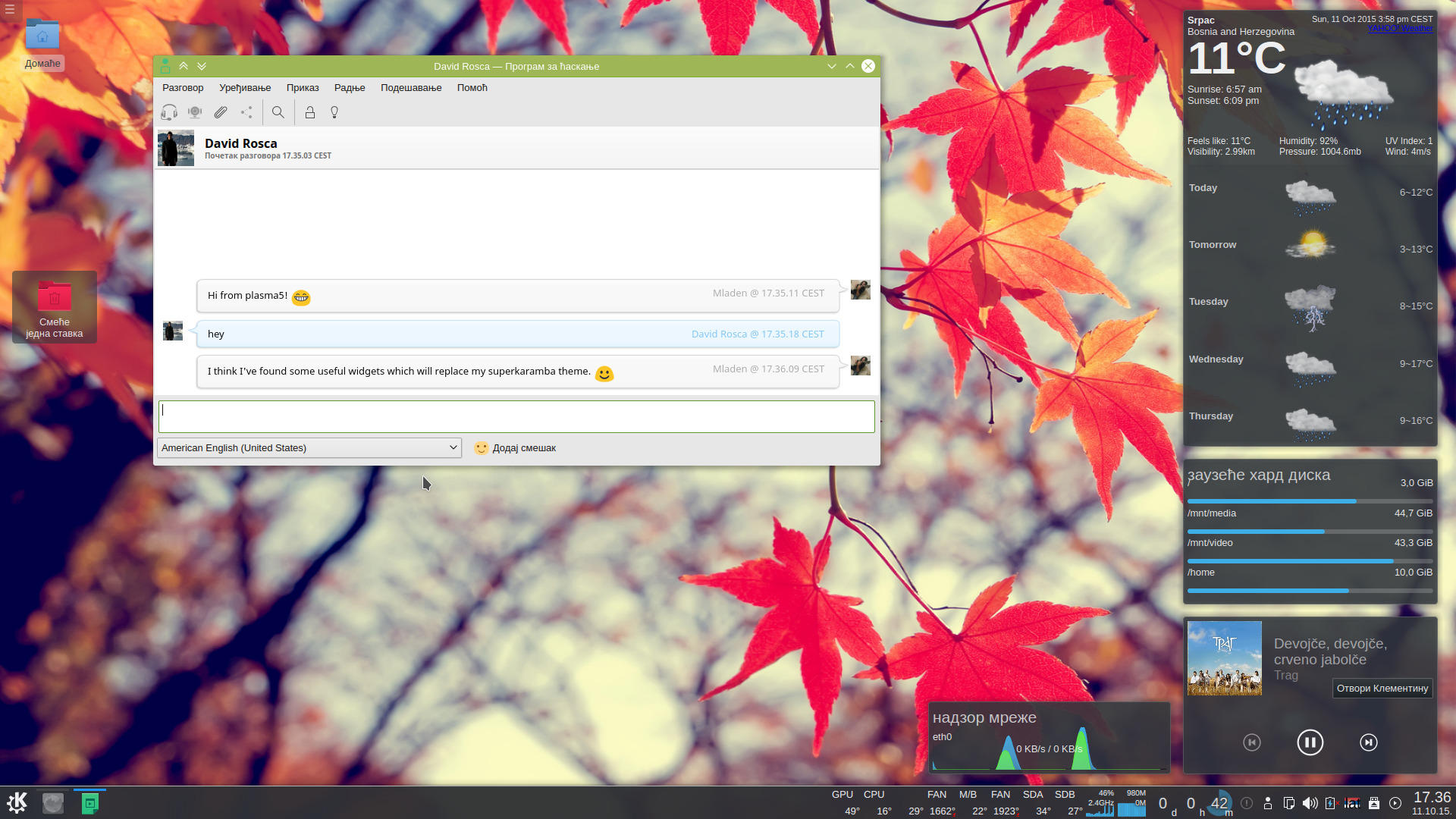
Task: Click the Tuesday forecast row
Action: [x=1310, y=305]
